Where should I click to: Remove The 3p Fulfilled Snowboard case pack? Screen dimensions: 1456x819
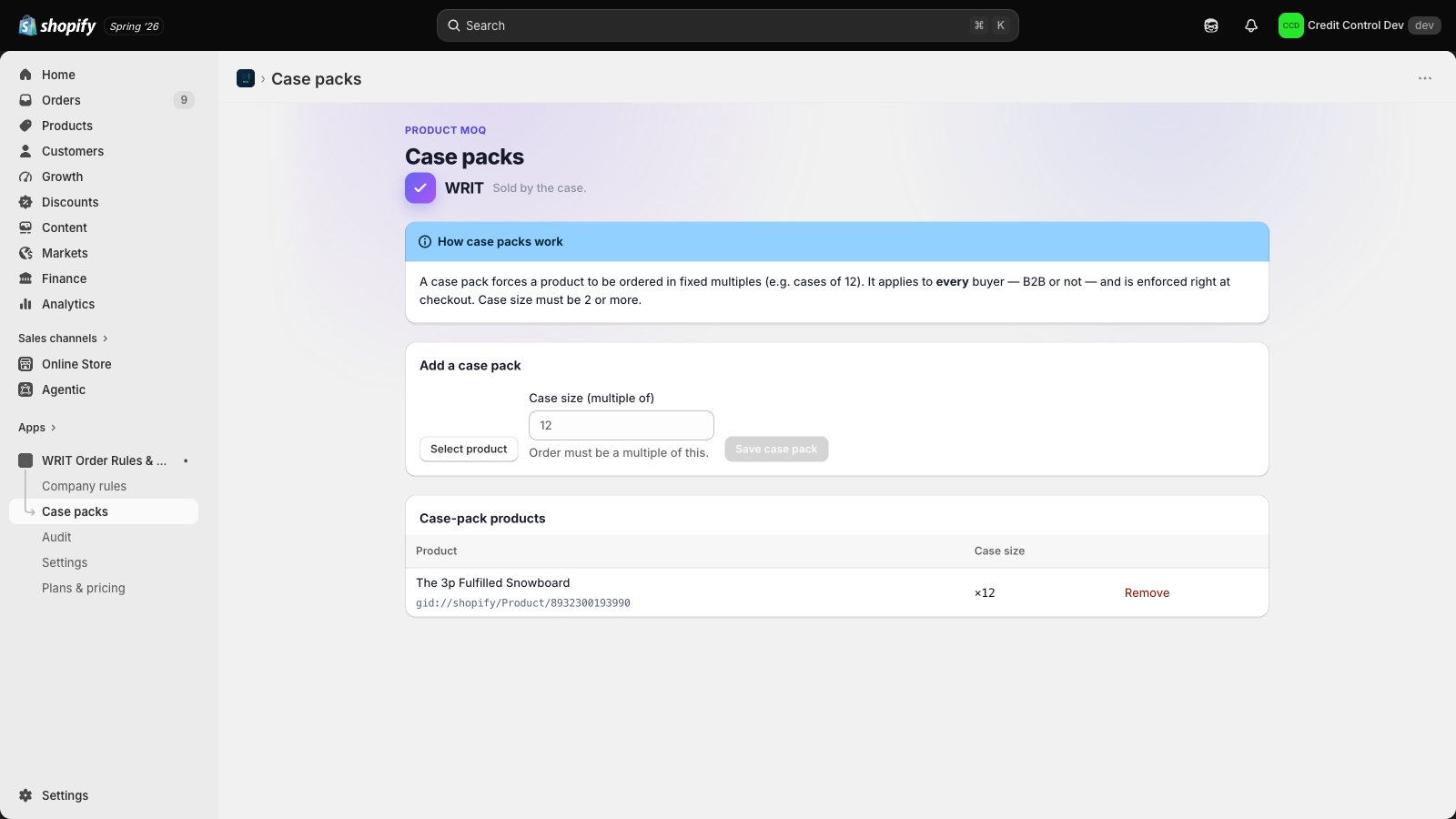(x=1147, y=593)
